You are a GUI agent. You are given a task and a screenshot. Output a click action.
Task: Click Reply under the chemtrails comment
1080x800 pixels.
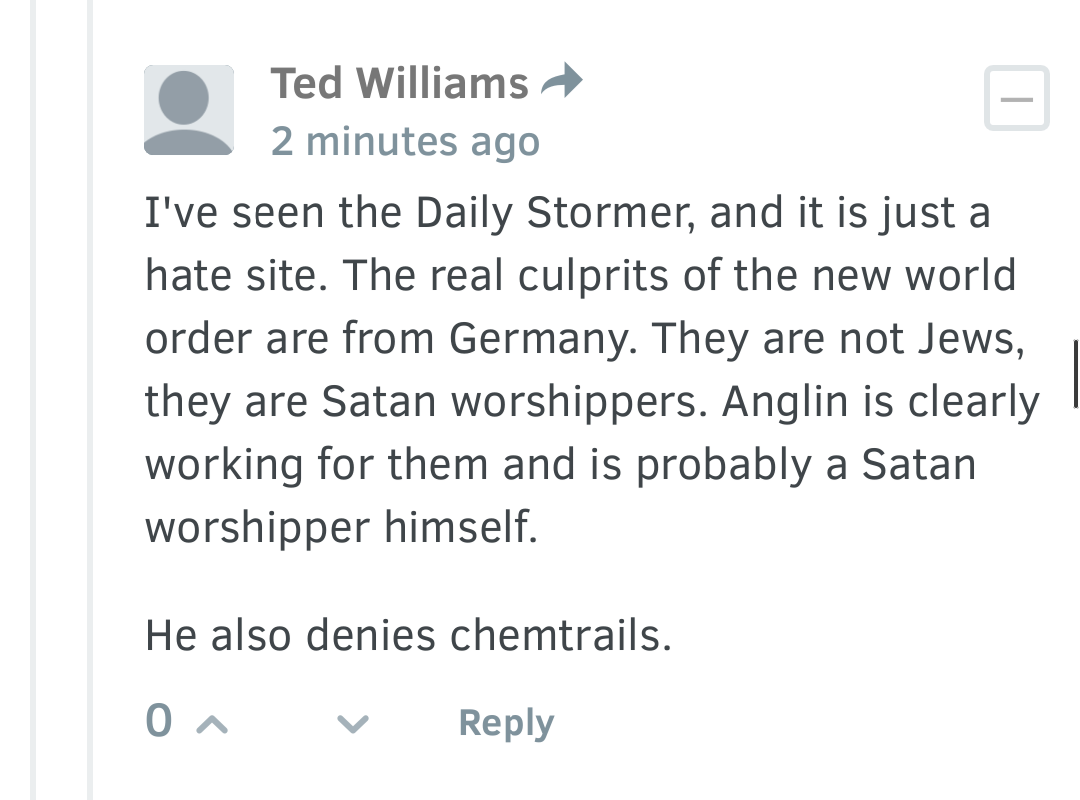tap(506, 723)
